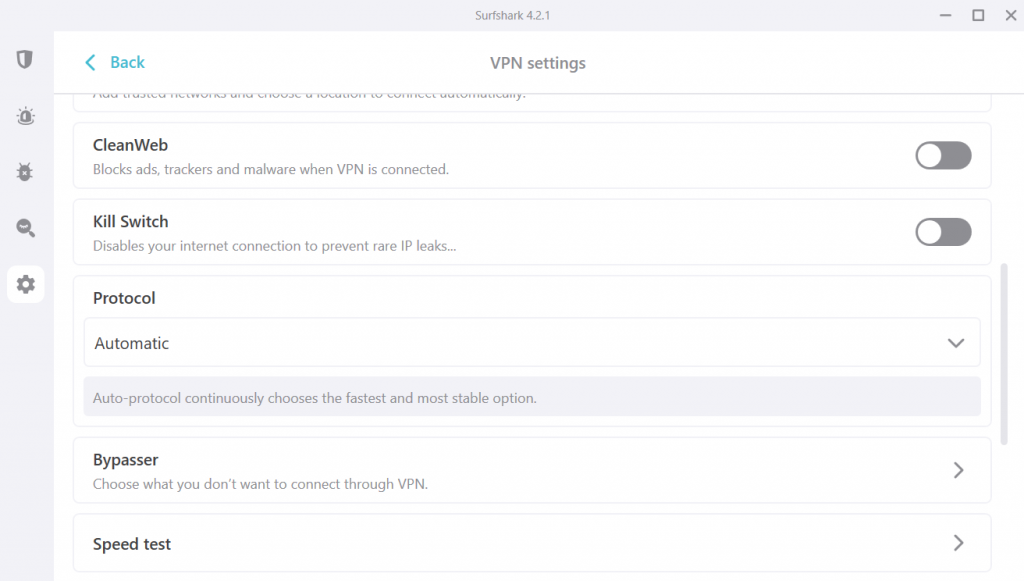Expand the Protocol dropdown chevron
The height and width of the screenshot is (581, 1024).
[x=957, y=342]
